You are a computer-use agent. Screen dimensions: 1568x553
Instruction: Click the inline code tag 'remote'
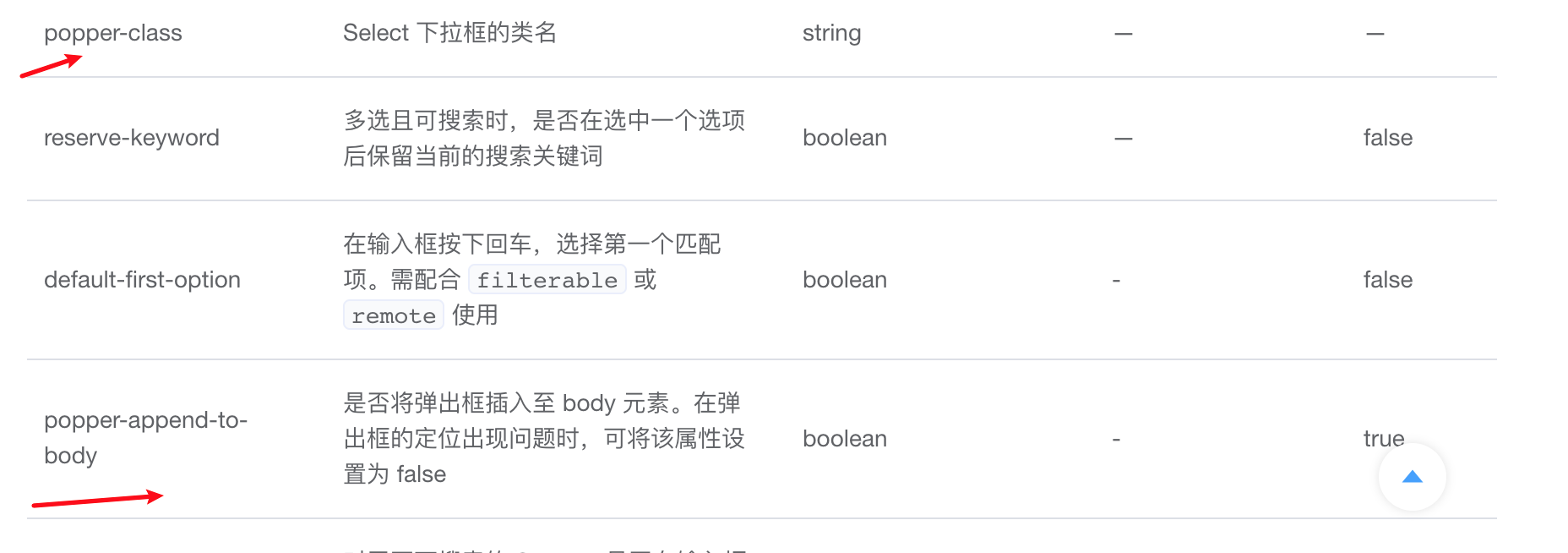pos(393,315)
